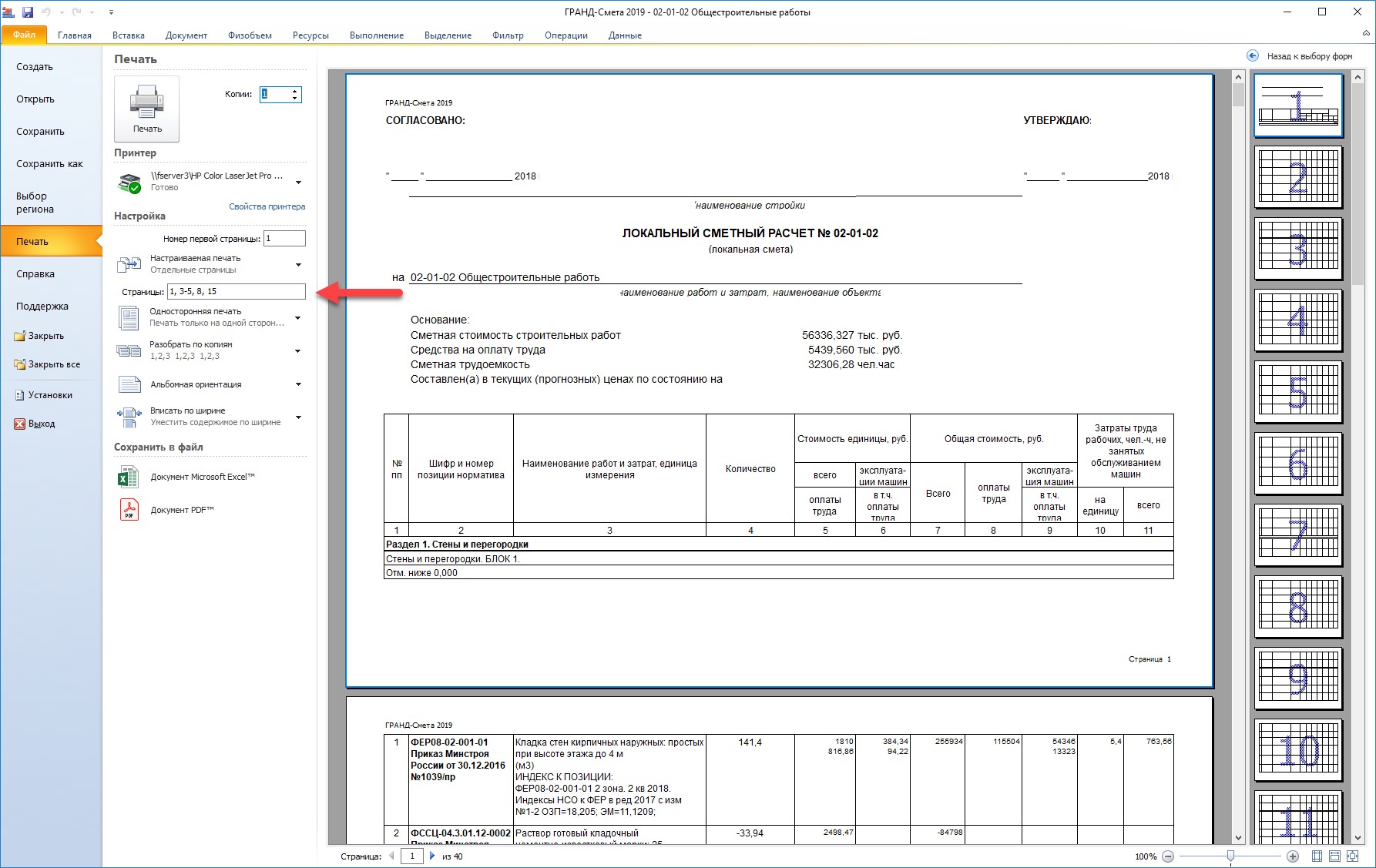Switch to the Выполнение ribbon tab
The image size is (1376, 868).
click(x=377, y=35)
